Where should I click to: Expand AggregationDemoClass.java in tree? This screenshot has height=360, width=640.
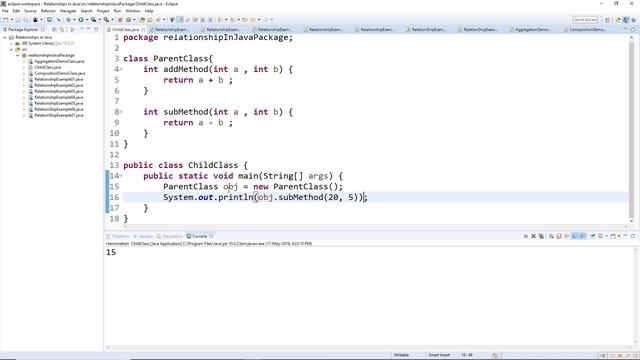tap(24, 61)
